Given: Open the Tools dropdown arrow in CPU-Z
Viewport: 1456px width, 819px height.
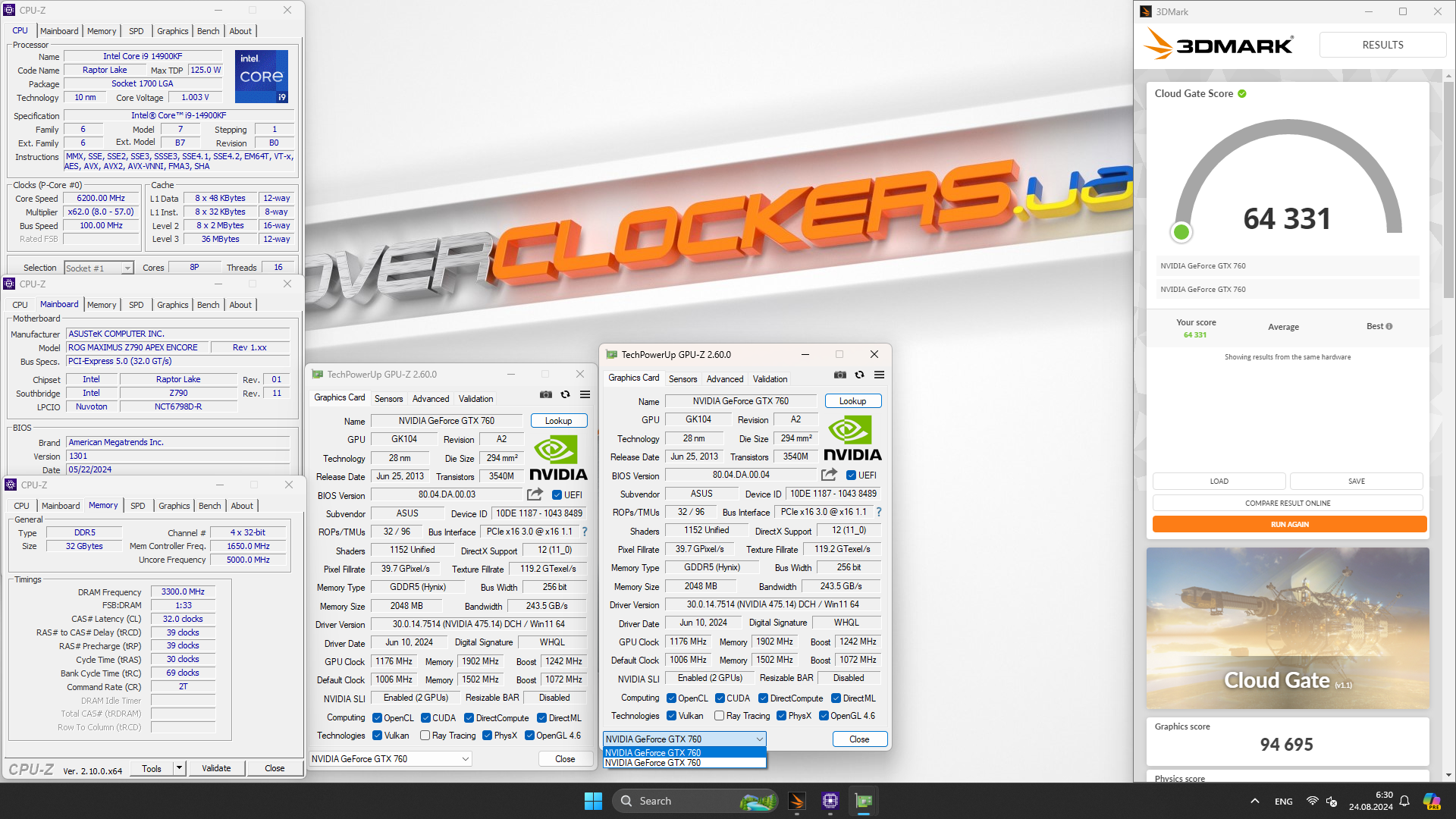Looking at the screenshot, I should 179,768.
